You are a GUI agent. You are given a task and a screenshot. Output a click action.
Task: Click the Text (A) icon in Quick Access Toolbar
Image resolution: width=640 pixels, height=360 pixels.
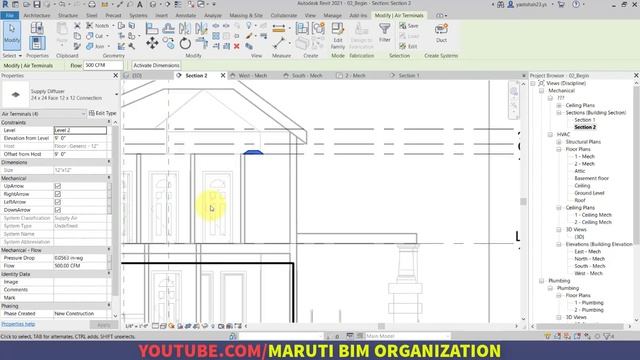140,4
